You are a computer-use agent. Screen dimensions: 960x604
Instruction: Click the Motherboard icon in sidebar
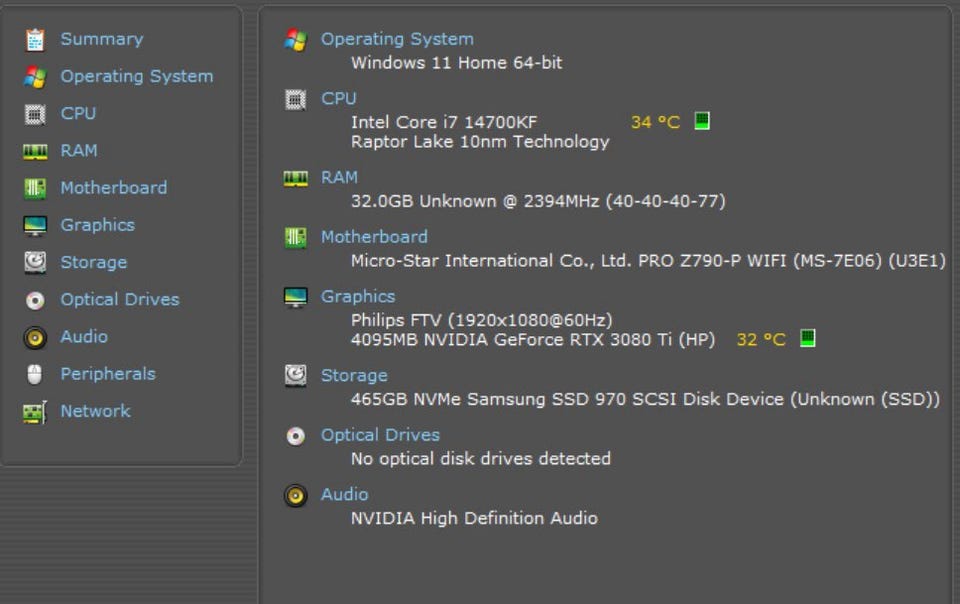pos(35,188)
